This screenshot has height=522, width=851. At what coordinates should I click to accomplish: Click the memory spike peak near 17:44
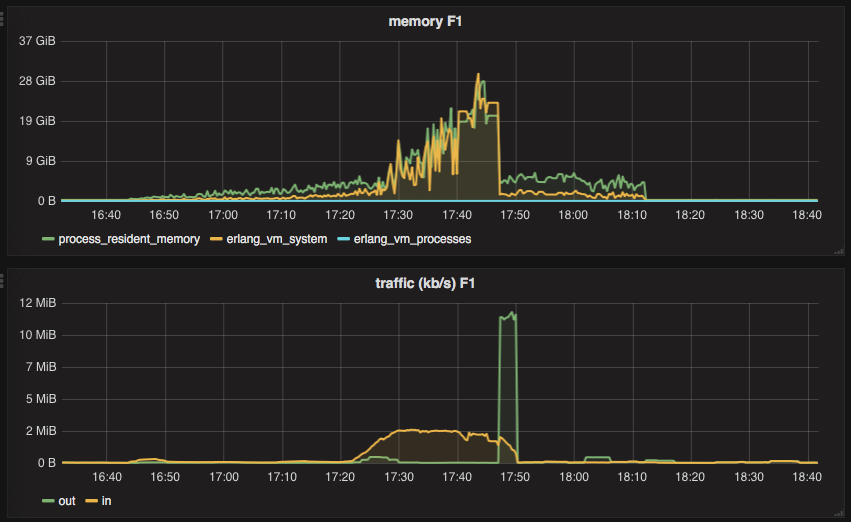click(478, 75)
